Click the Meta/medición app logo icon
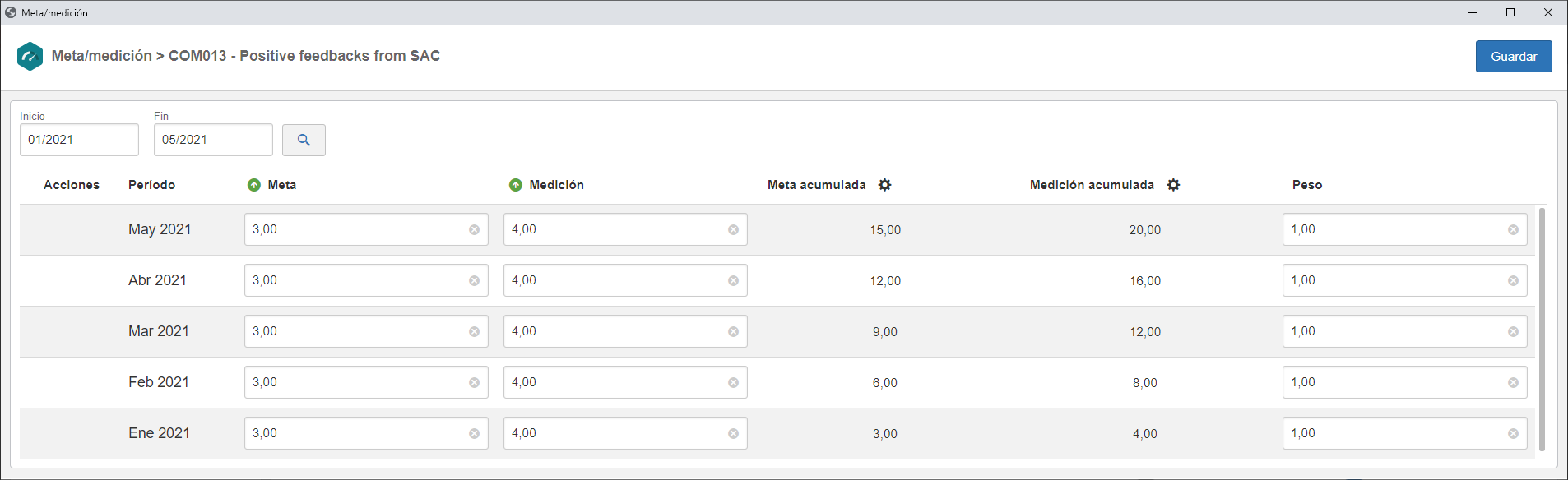 (x=30, y=56)
